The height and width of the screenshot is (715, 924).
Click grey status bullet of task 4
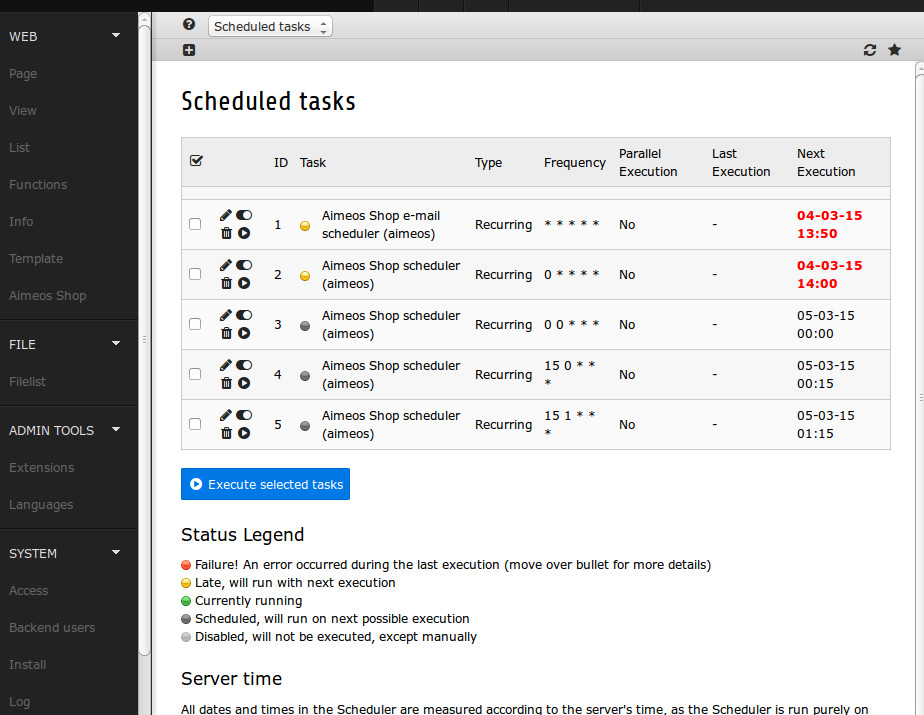point(305,376)
